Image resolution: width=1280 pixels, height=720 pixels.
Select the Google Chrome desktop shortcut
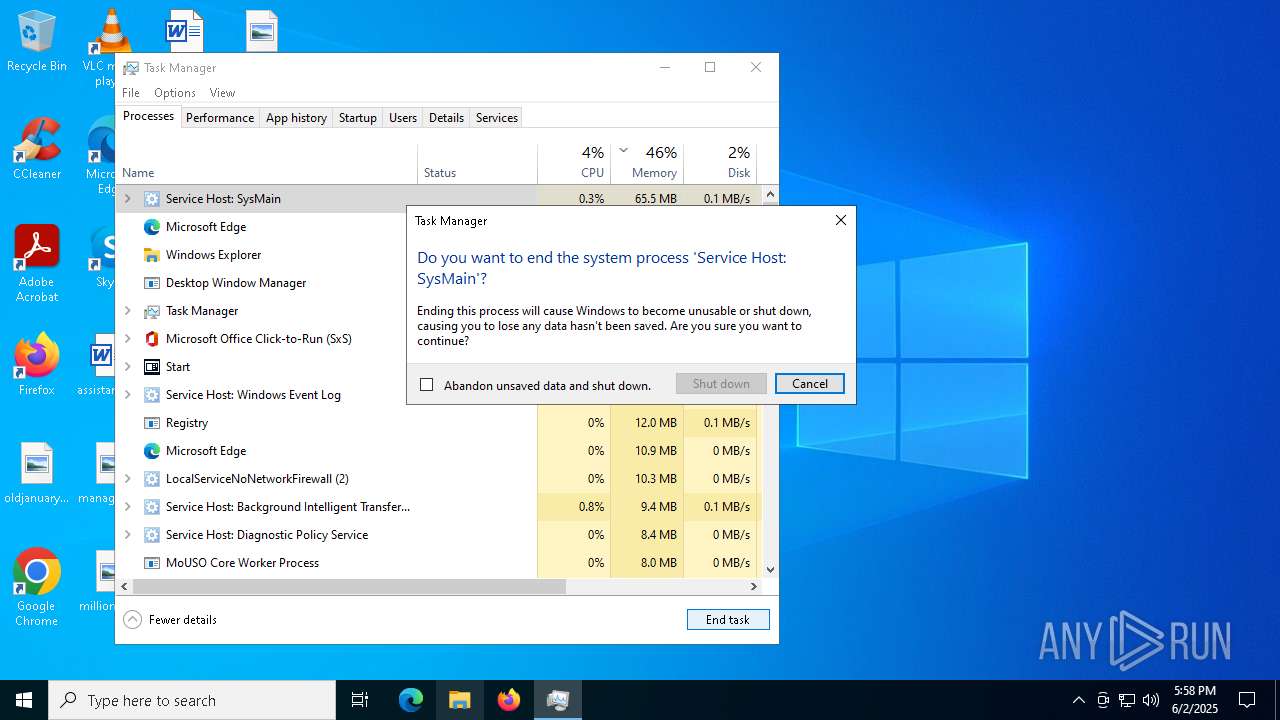pos(37,587)
